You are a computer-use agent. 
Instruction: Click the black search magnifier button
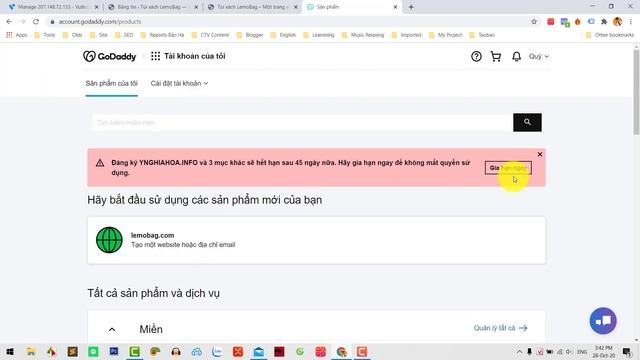pyautogui.click(x=527, y=122)
